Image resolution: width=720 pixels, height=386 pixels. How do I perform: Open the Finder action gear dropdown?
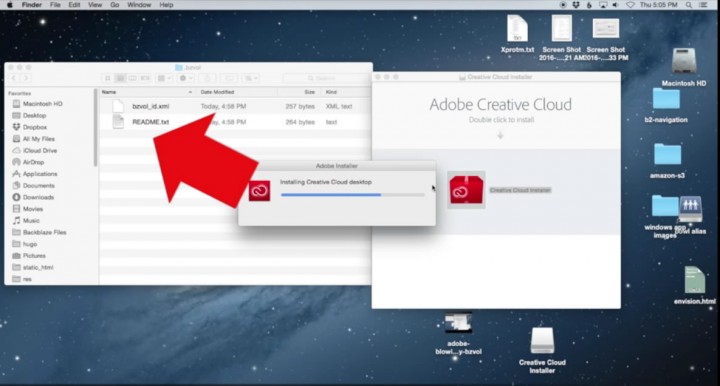pyautogui.click(x=186, y=78)
